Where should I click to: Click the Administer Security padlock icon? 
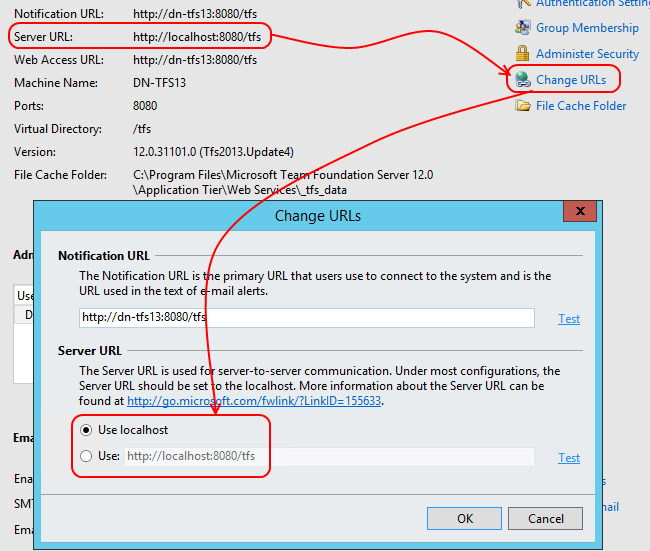522,54
